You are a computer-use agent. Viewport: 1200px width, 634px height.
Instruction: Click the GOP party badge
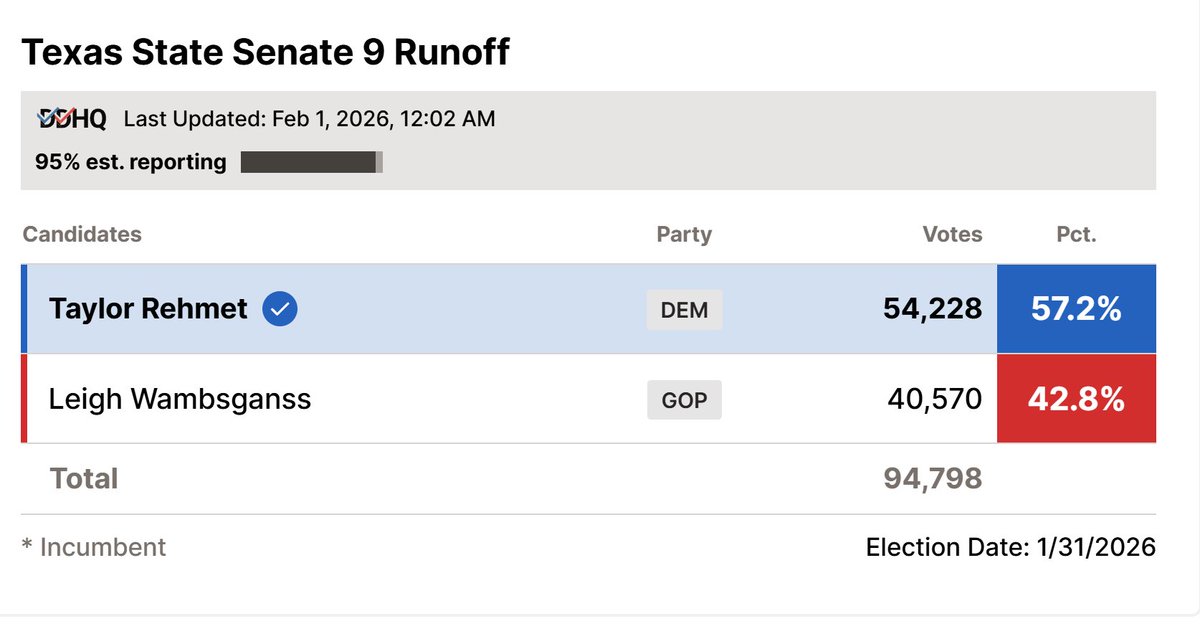point(684,401)
